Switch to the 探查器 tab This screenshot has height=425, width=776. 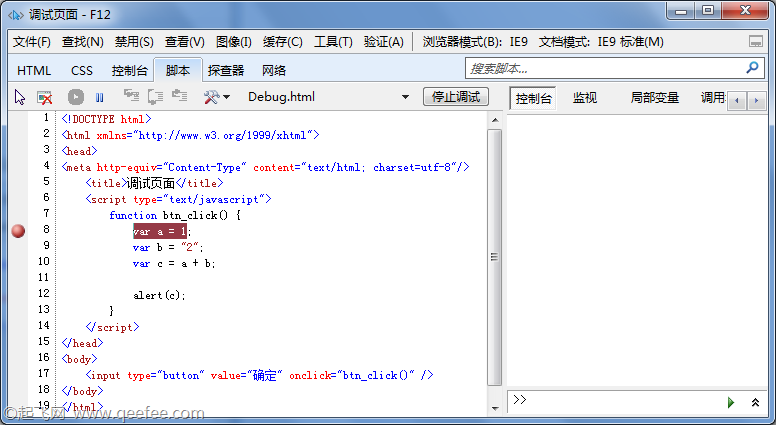click(x=226, y=71)
